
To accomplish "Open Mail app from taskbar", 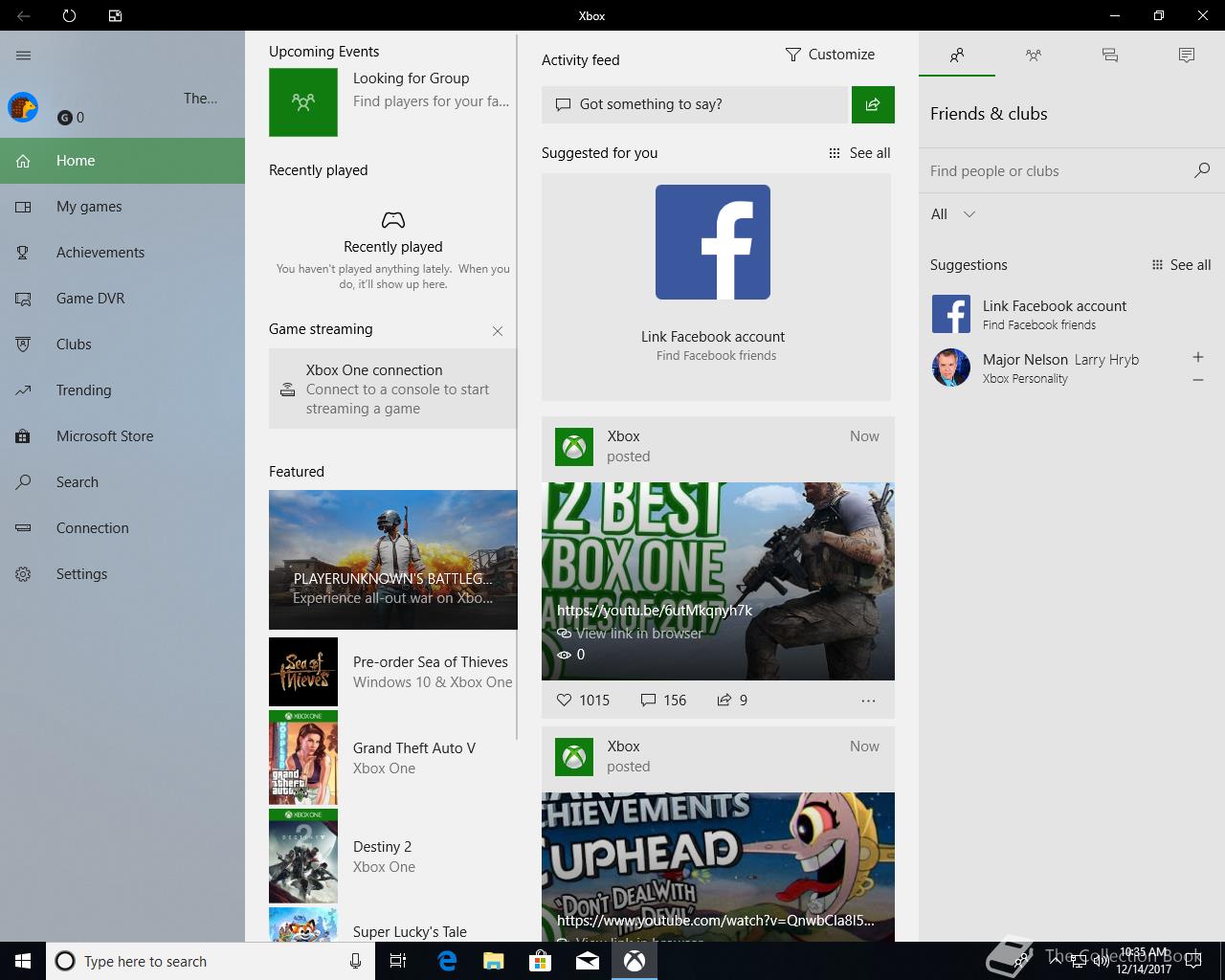I will [x=588, y=961].
